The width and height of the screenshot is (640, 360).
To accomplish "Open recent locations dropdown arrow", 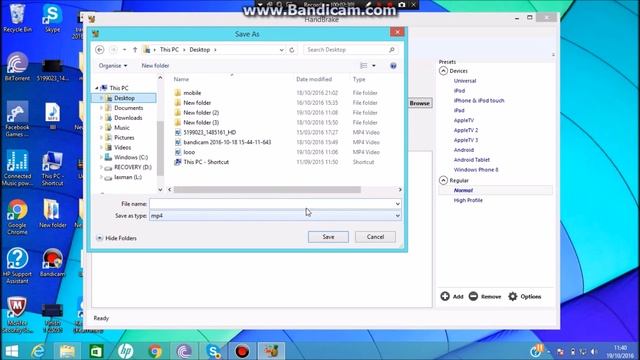I will pyautogui.click(x=124, y=50).
